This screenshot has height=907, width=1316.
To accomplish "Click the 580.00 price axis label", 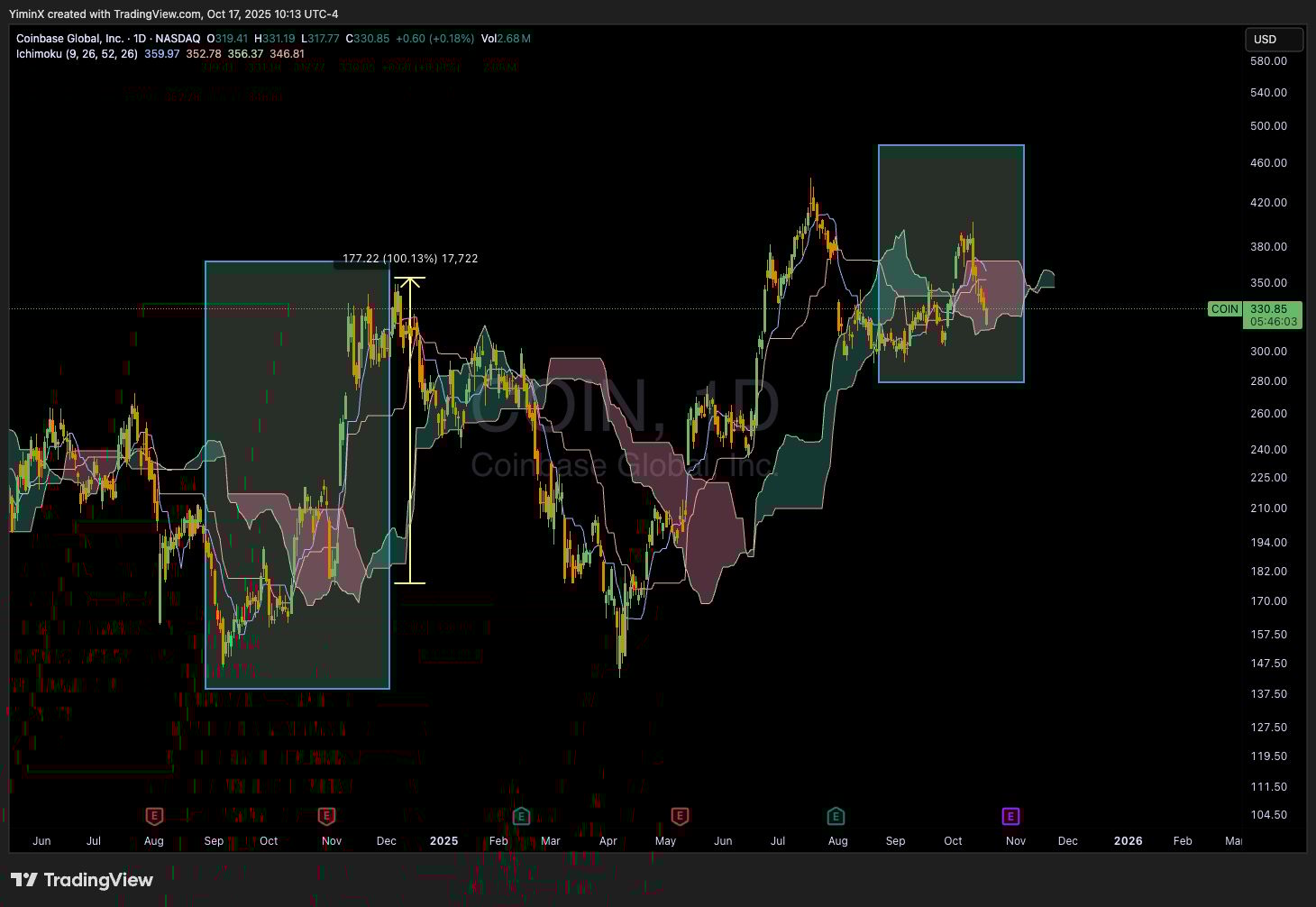I will pyautogui.click(x=1268, y=61).
